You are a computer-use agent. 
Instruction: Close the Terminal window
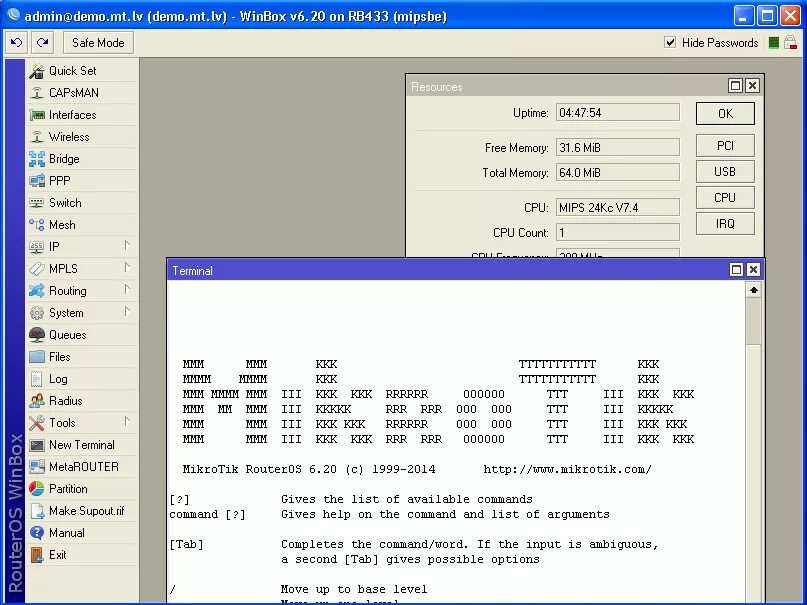(x=753, y=270)
